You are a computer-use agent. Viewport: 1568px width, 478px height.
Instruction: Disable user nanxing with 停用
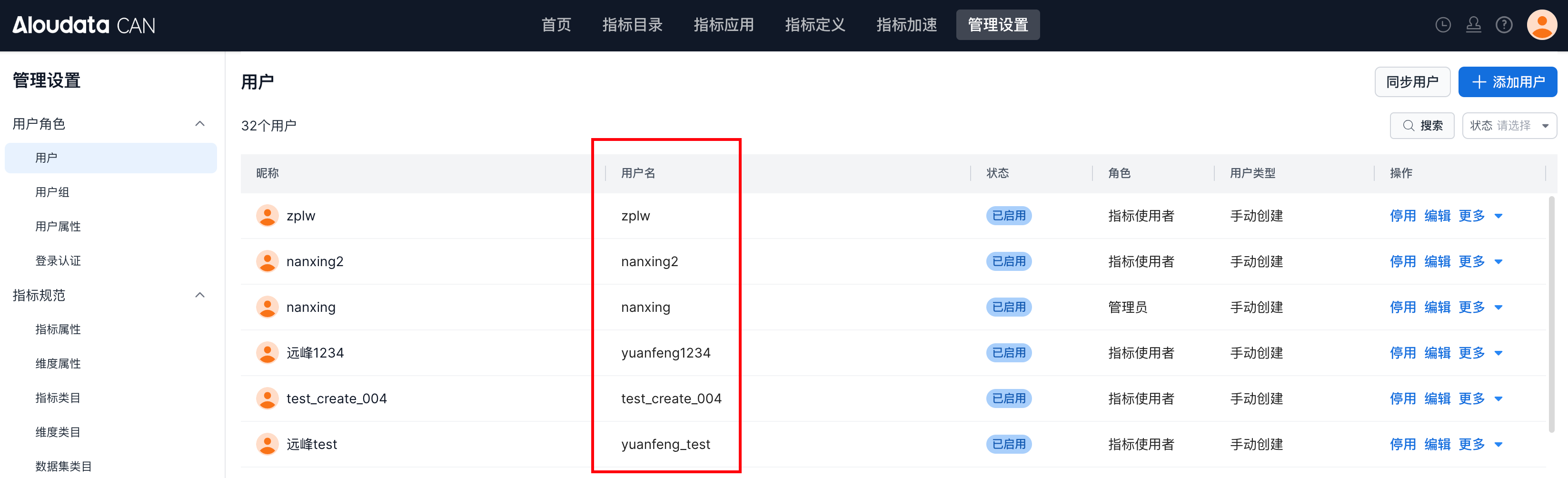click(1402, 307)
